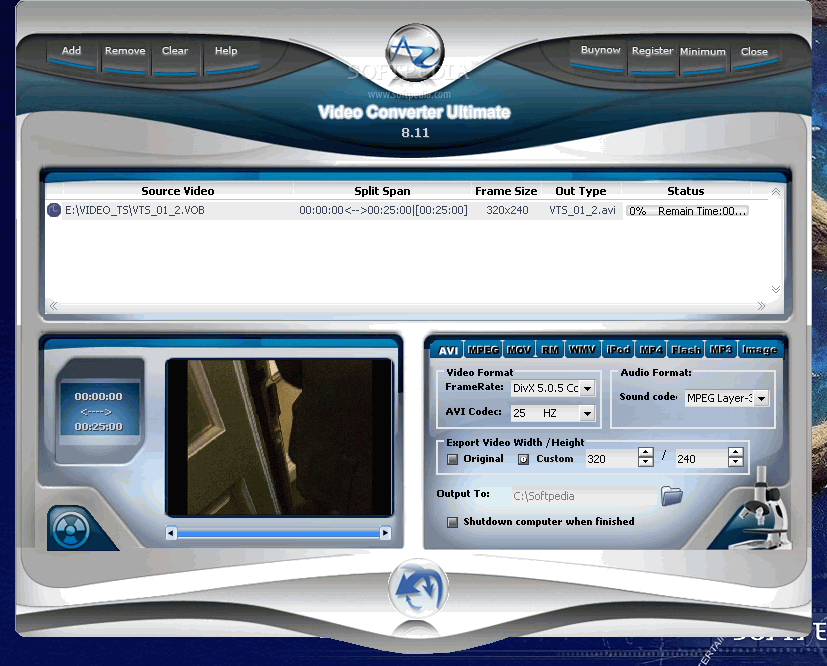Click the AZ logo at top center
827x666 pixels.
click(415, 52)
